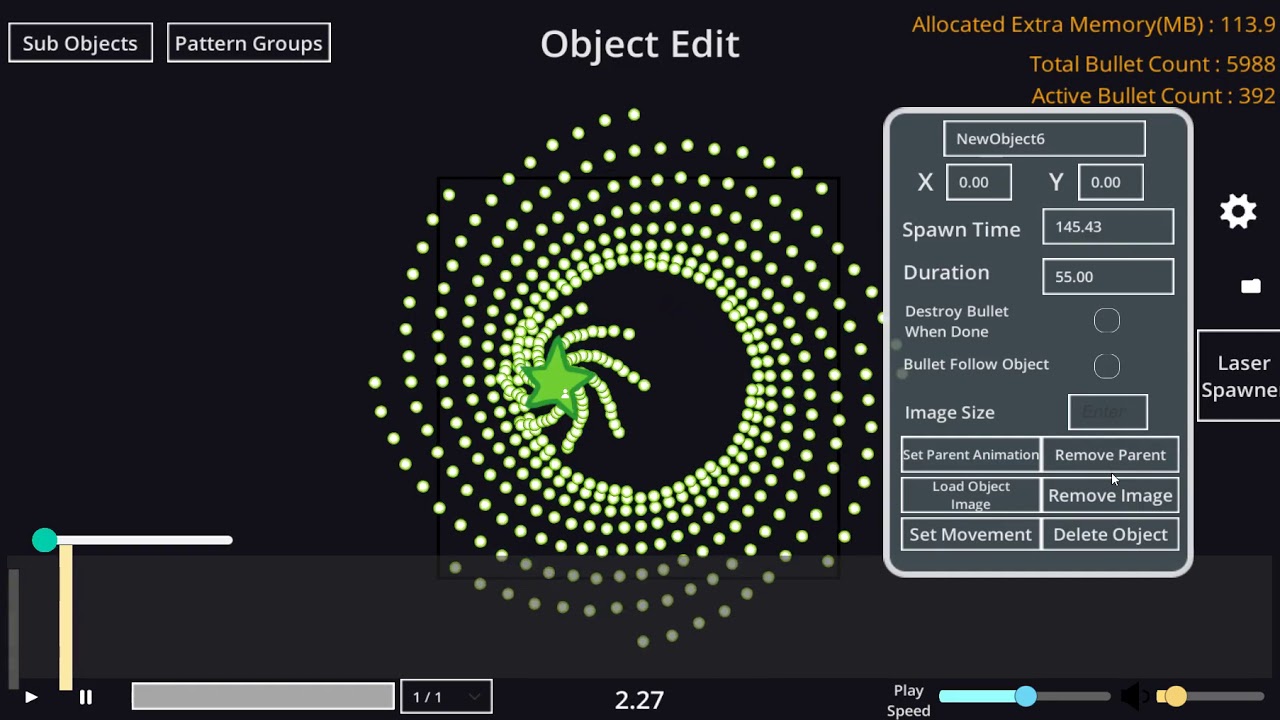Click the Image Size input field
Screen dimensions: 1280x720
(x=1108, y=412)
